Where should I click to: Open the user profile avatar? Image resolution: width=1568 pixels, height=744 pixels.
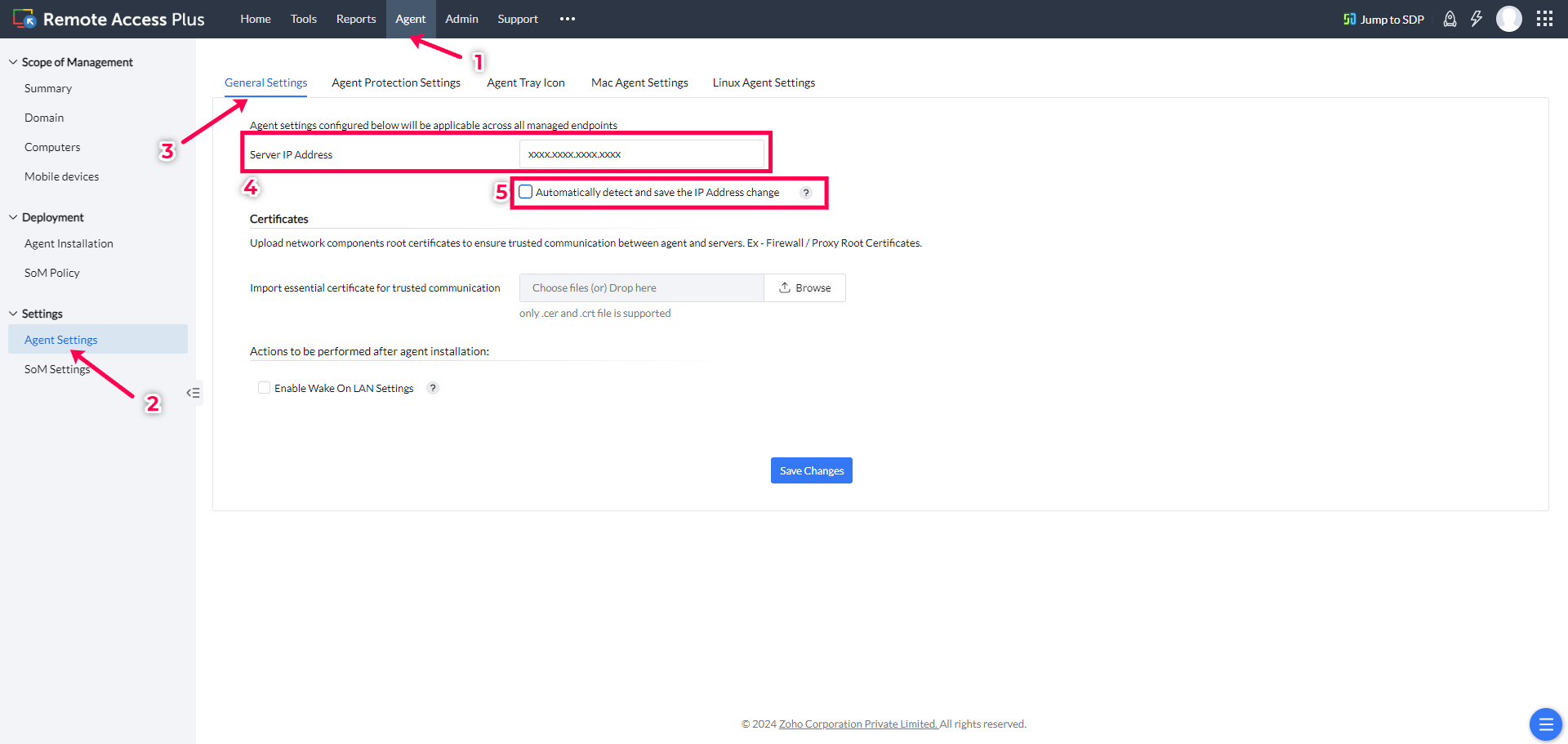pos(1509,19)
